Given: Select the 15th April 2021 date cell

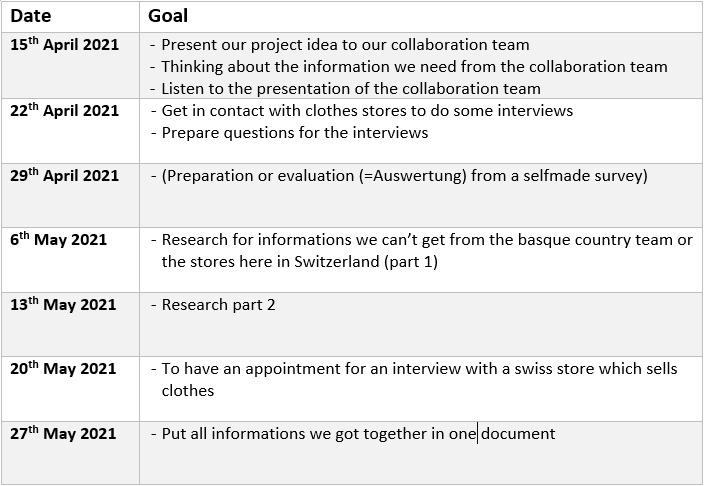Looking at the screenshot, I should 64,45.
